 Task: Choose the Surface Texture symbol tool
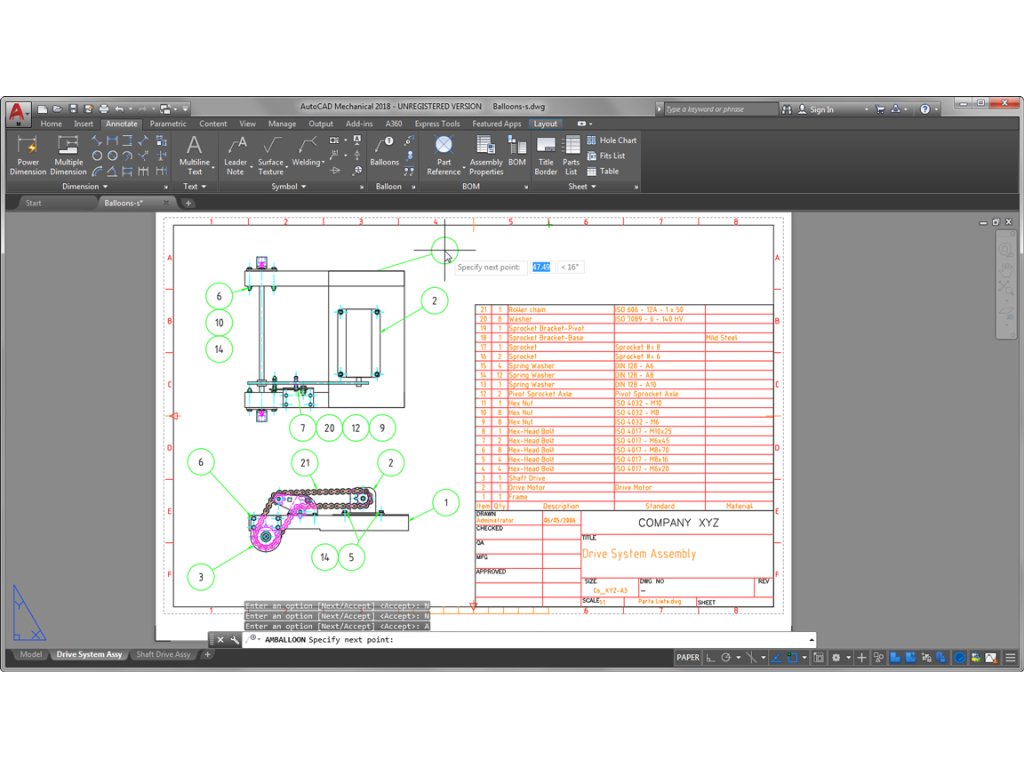271,155
